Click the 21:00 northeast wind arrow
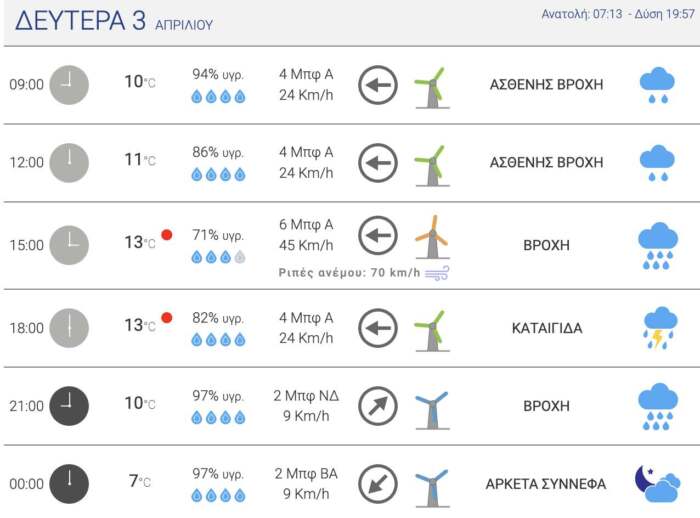700x518 pixels. tap(378, 406)
